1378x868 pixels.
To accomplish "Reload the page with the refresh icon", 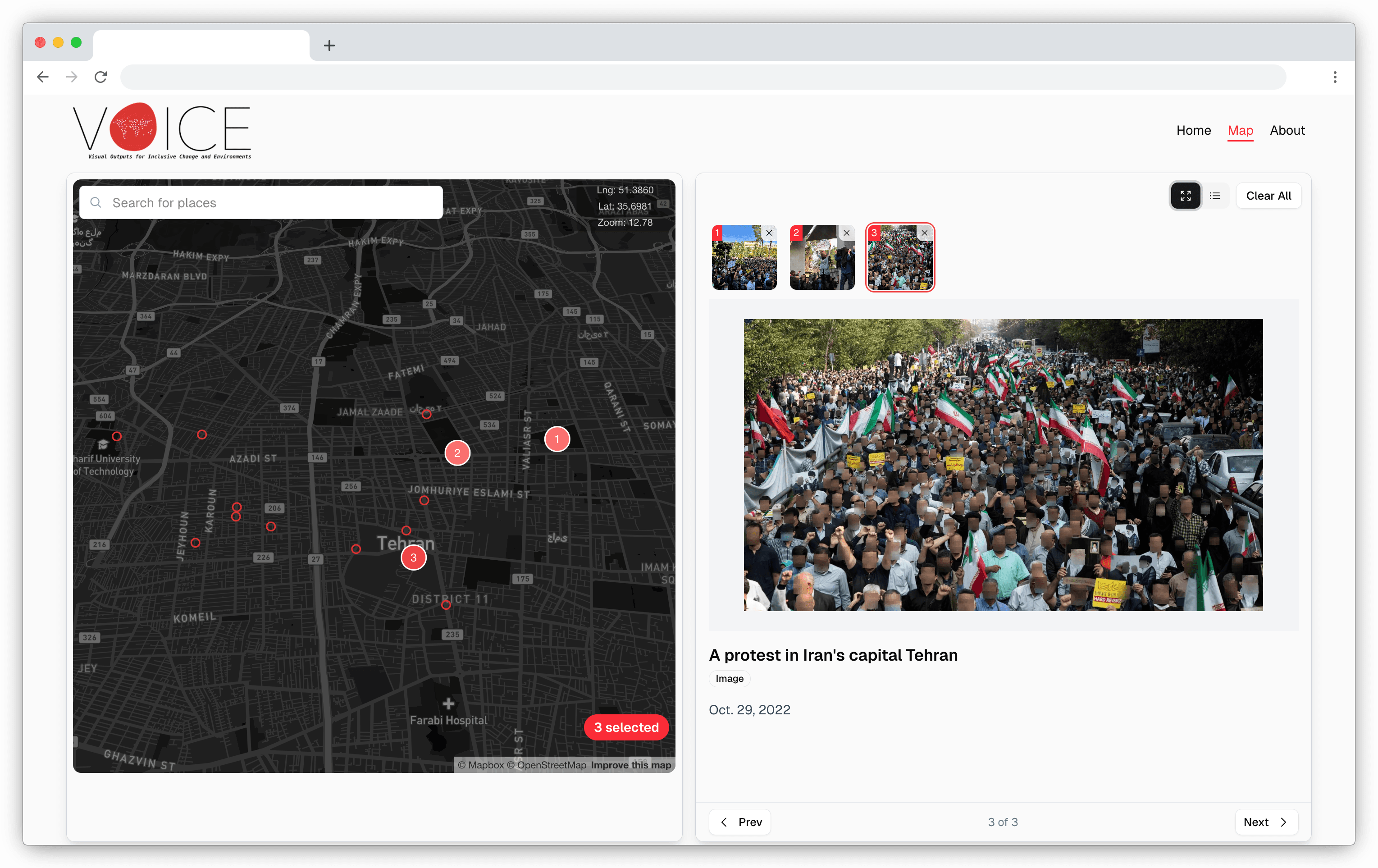I will click(x=101, y=77).
